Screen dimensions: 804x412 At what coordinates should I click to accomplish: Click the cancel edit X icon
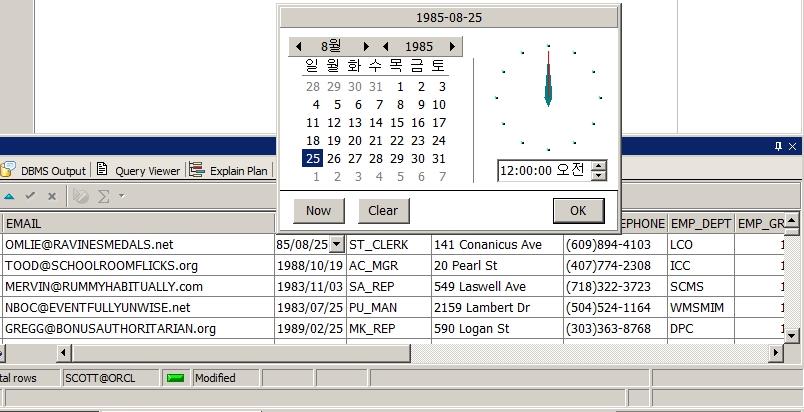click(x=52, y=196)
